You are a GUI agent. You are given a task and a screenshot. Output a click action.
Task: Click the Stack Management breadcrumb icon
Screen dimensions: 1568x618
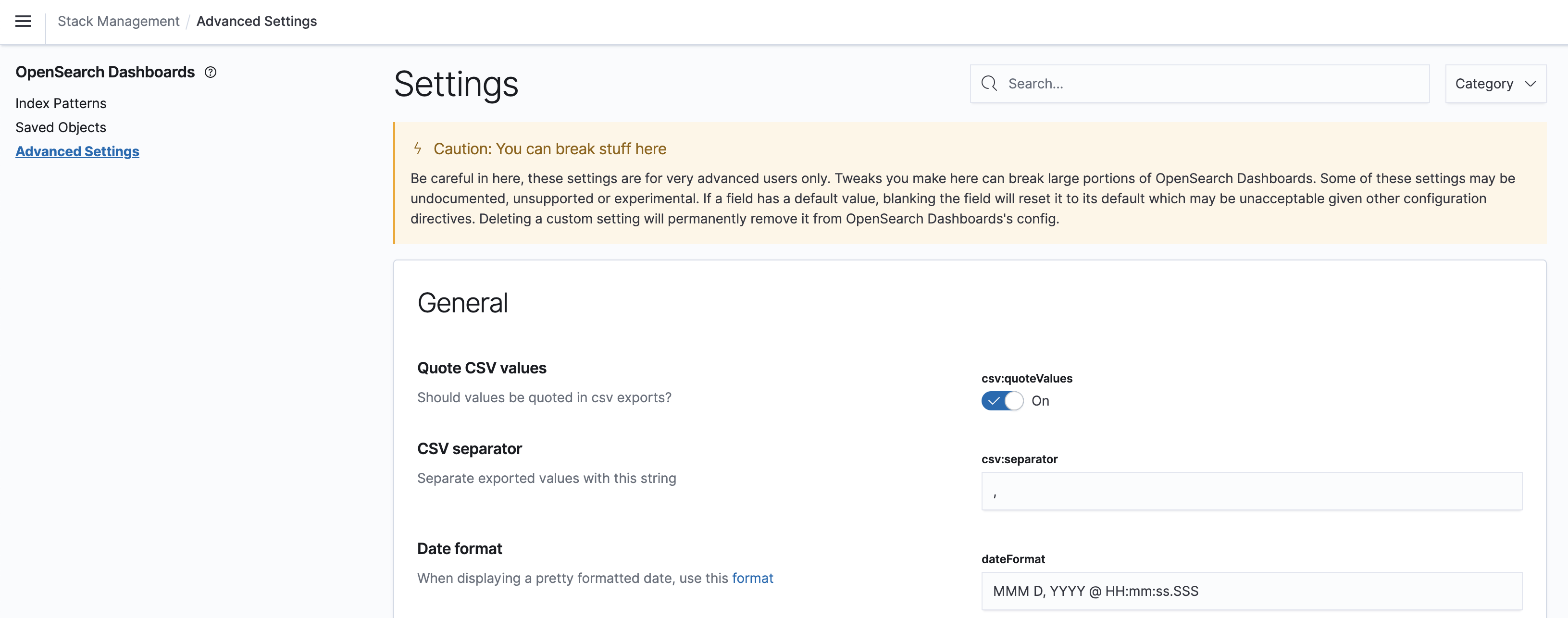118,21
